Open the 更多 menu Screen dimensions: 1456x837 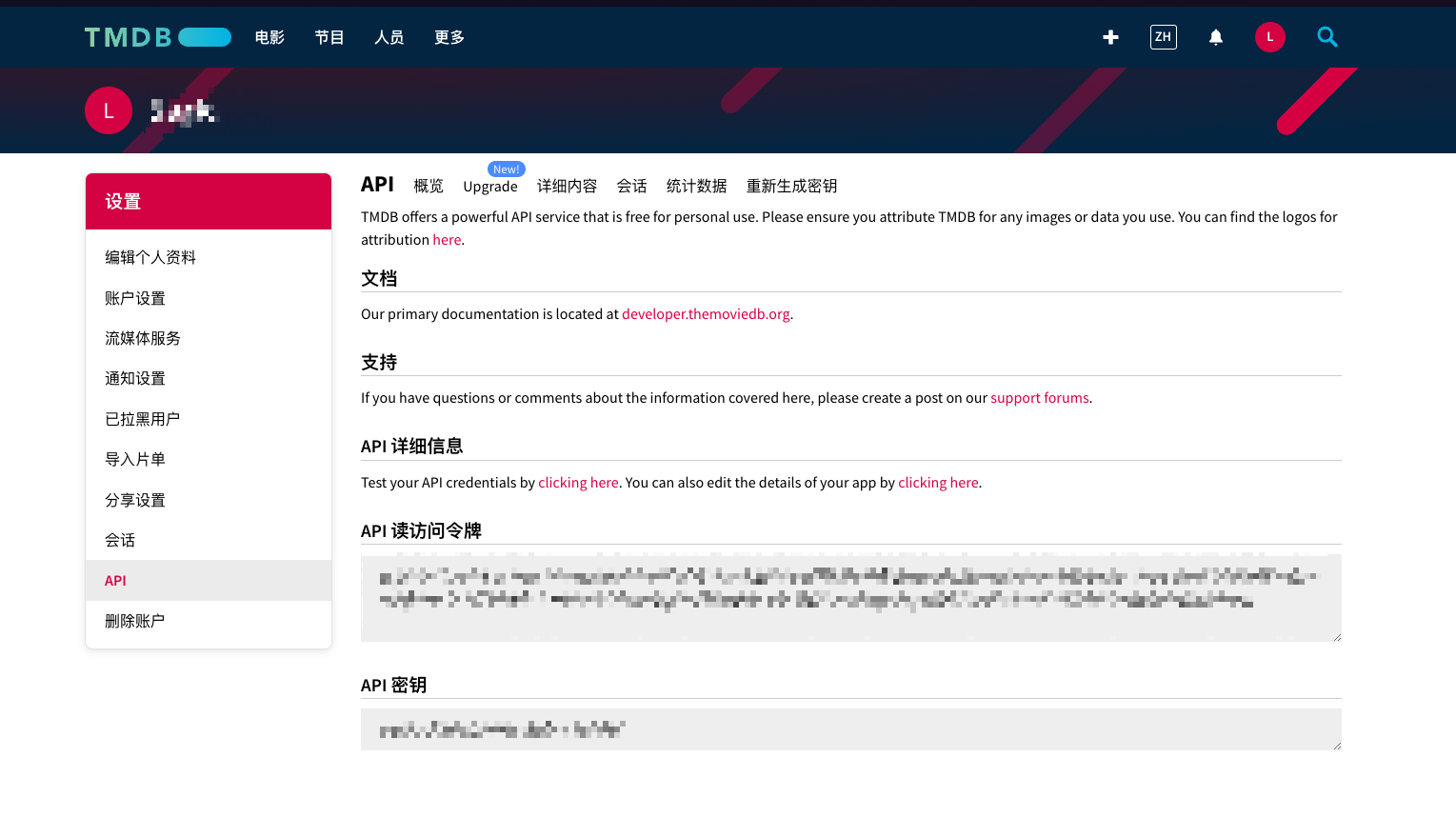(x=449, y=37)
